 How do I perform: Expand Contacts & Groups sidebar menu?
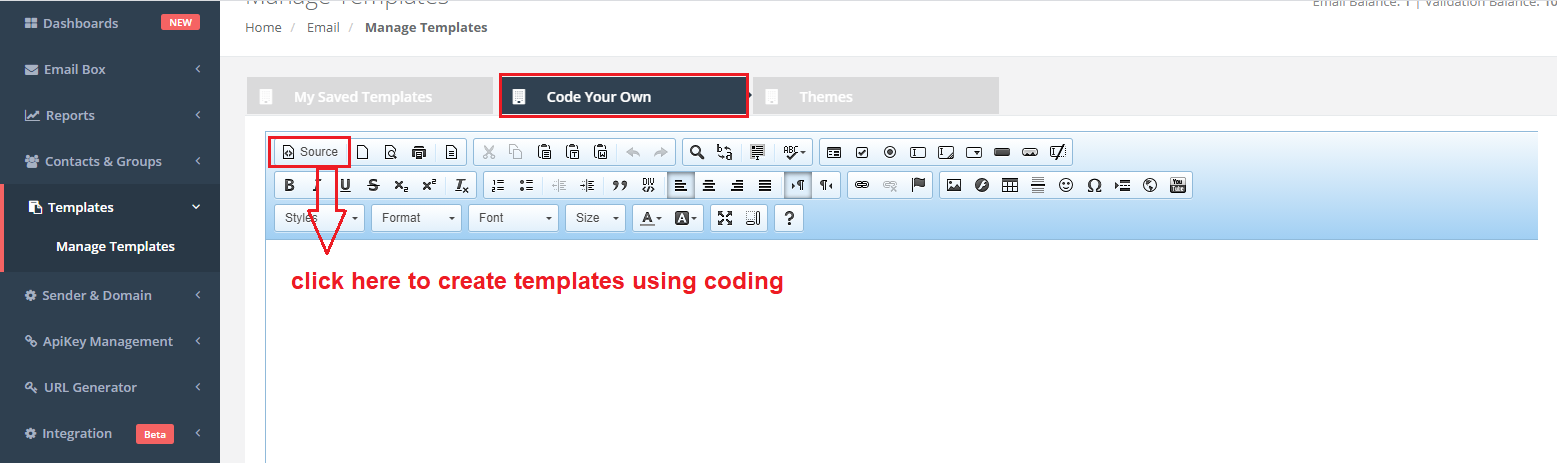(x=110, y=161)
